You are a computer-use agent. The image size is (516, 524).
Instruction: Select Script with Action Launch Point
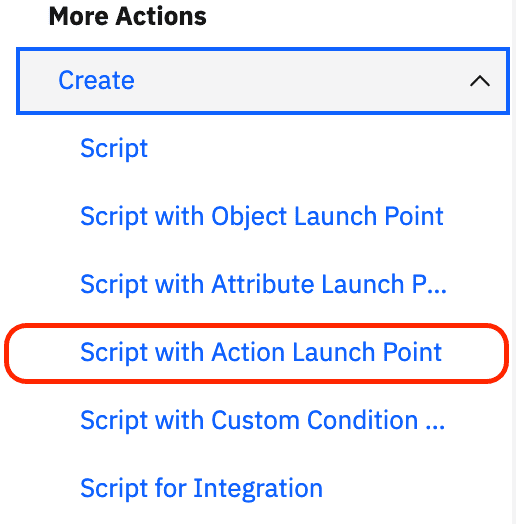(x=261, y=353)
